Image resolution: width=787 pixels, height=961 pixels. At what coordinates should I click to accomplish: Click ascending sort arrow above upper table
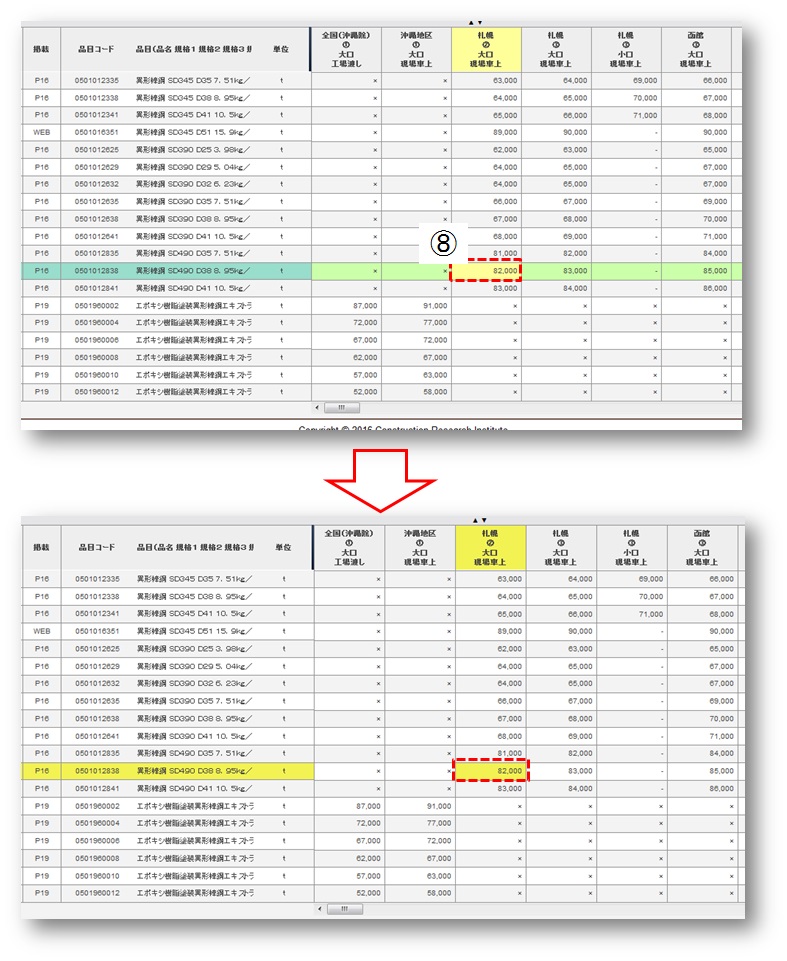471,23
